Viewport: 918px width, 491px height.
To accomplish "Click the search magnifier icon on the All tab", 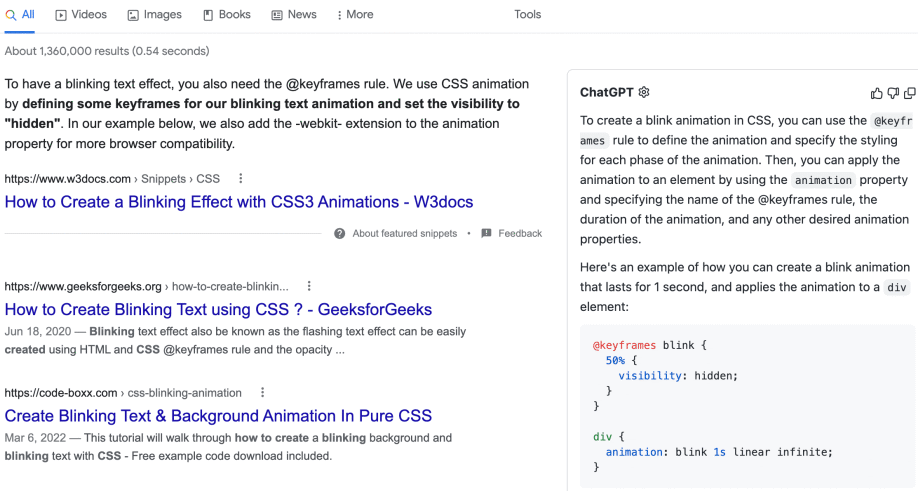I will 11,15.
